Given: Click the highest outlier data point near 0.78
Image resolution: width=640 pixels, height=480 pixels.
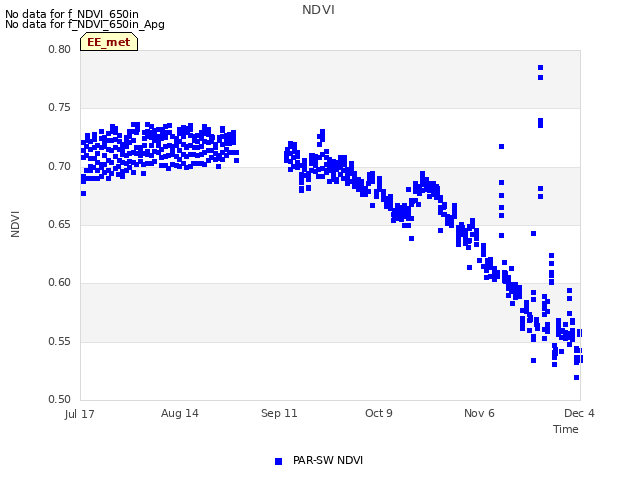Looking at the screenshot, I should point(540,68).
